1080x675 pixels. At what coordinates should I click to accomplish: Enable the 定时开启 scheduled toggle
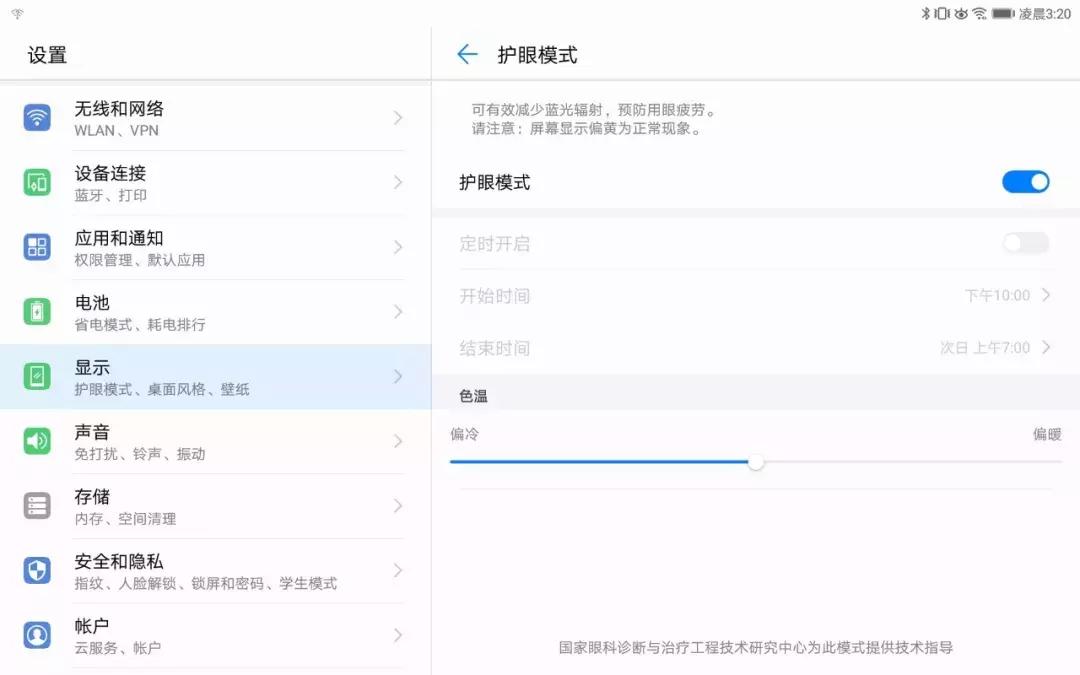[x=1025, y=243]
